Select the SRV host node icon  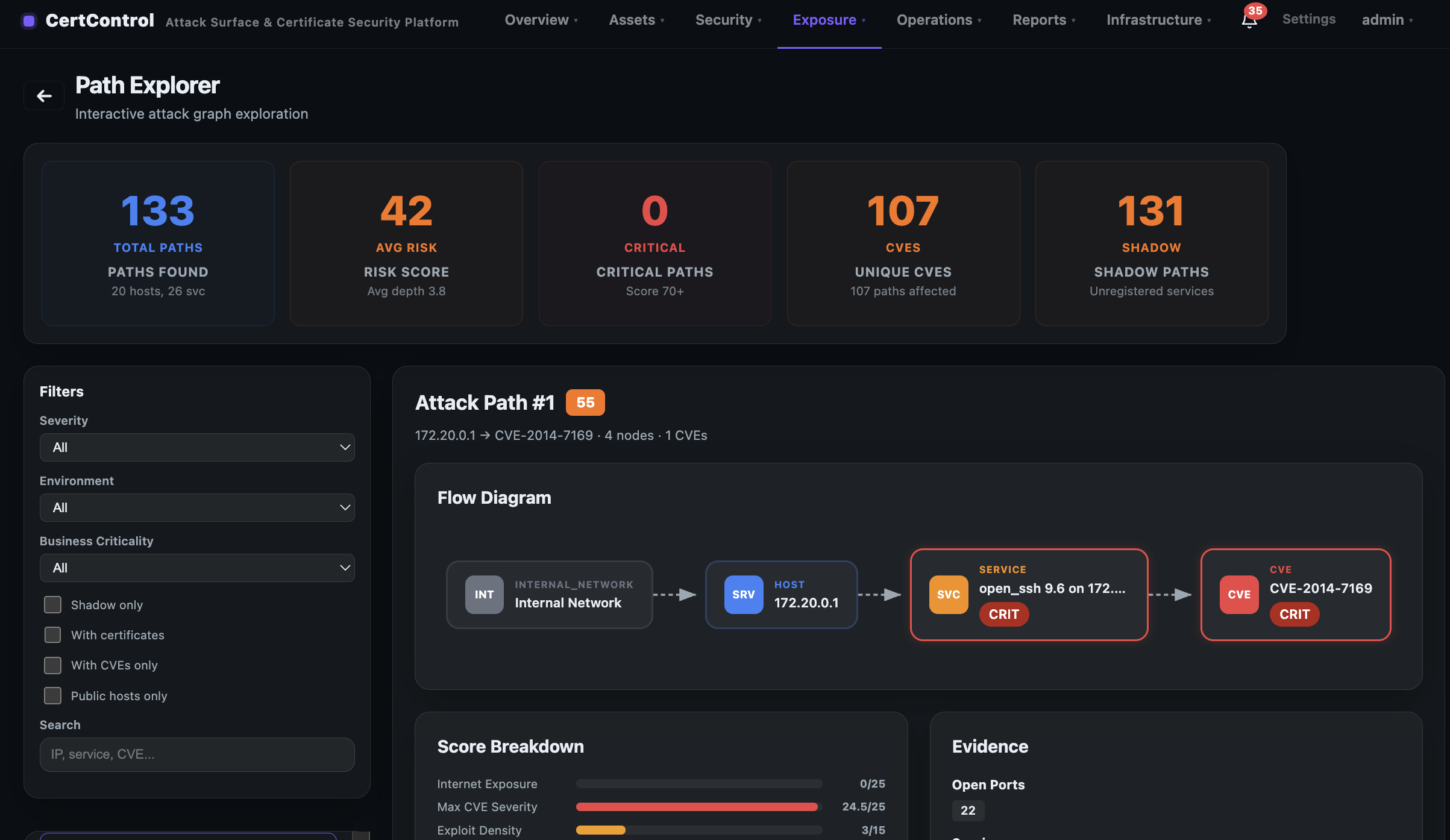pos(743,595)
